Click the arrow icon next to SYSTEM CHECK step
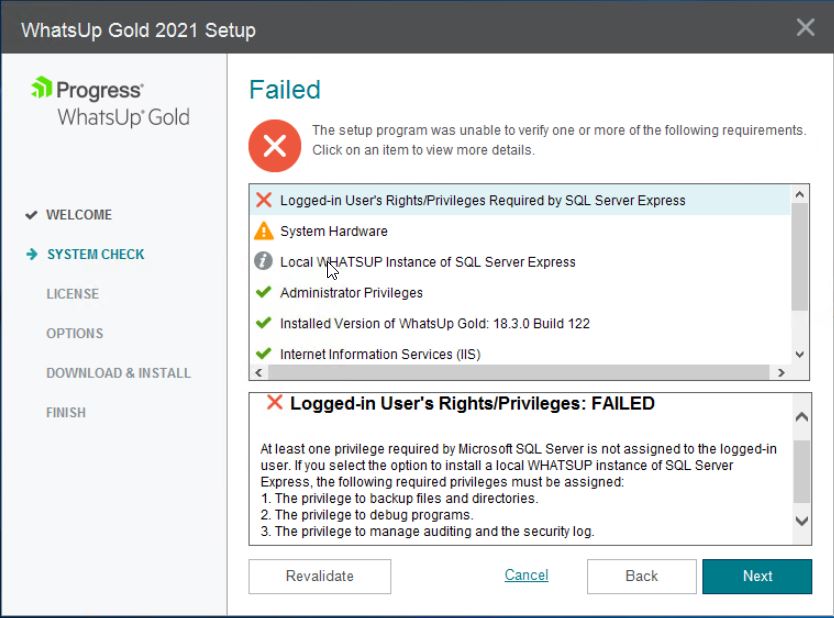This screenshot has width=834, height=618. (x=32, y=254)
